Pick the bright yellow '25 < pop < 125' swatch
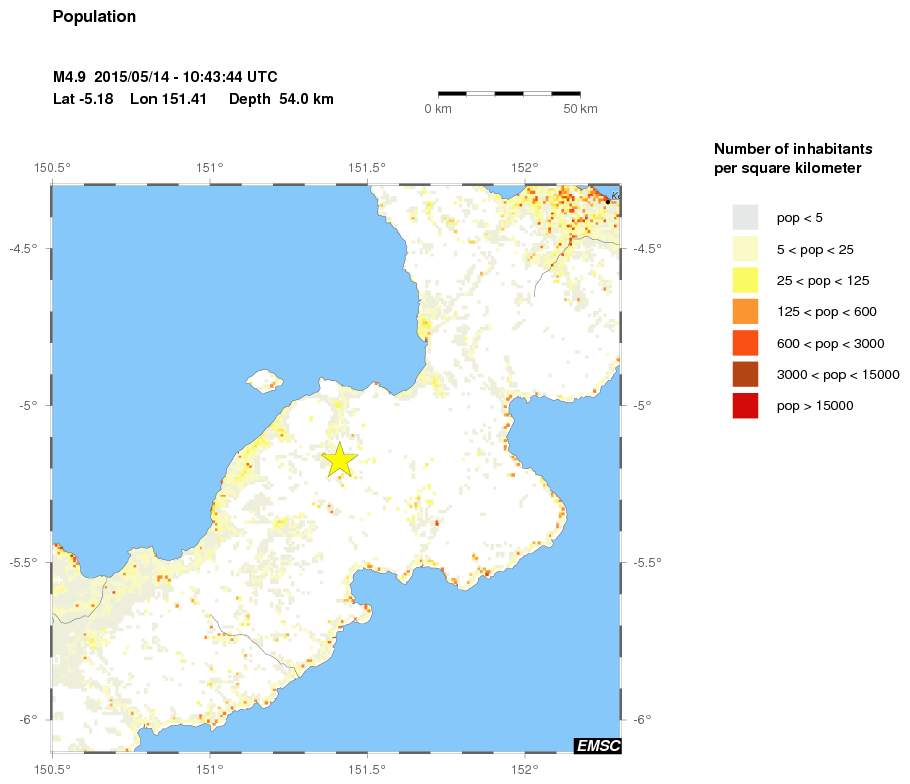This screenshot has width=910, height=784. tap(745, 280)
